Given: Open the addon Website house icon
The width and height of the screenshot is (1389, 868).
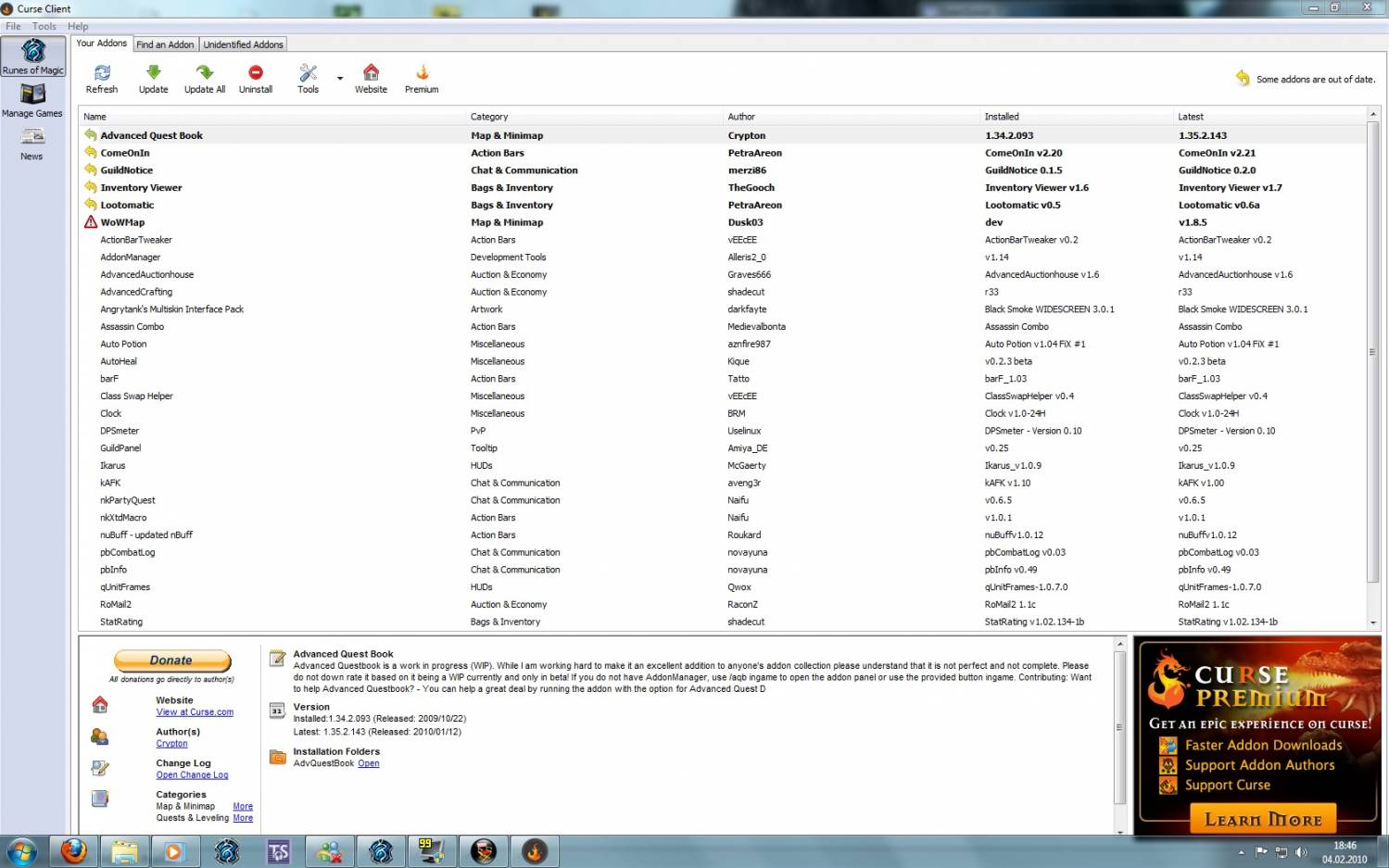Looking at the screenshot, I should 371,72.
